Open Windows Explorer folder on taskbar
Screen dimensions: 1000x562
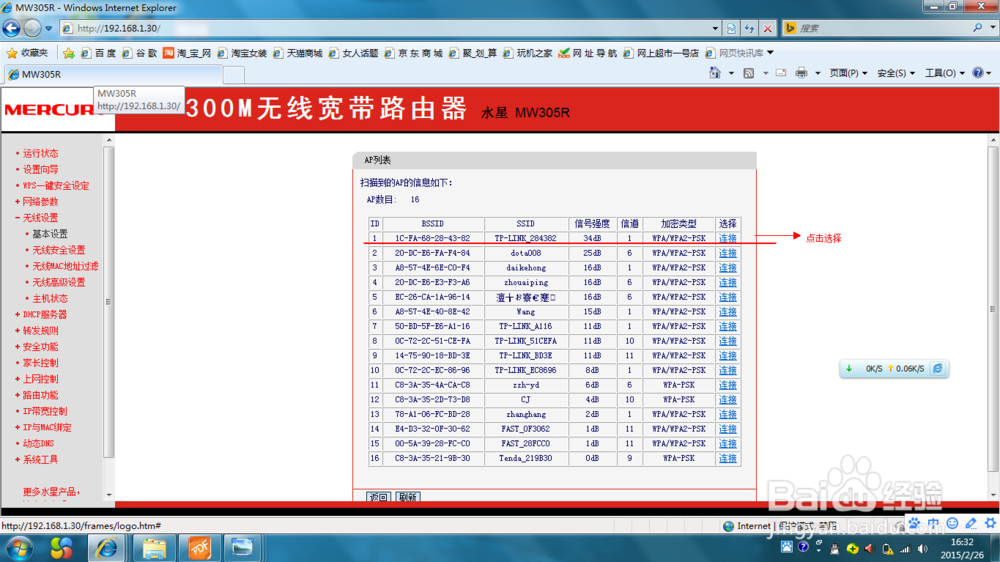coord(154,548)
